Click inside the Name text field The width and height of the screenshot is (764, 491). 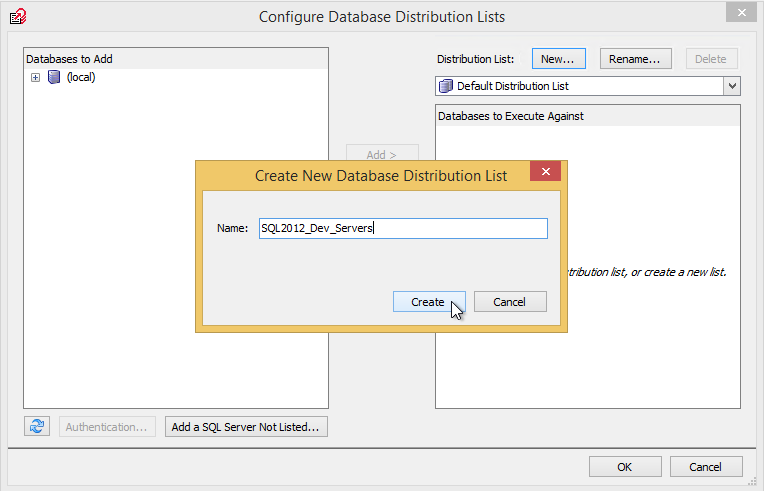click(402, 229)
